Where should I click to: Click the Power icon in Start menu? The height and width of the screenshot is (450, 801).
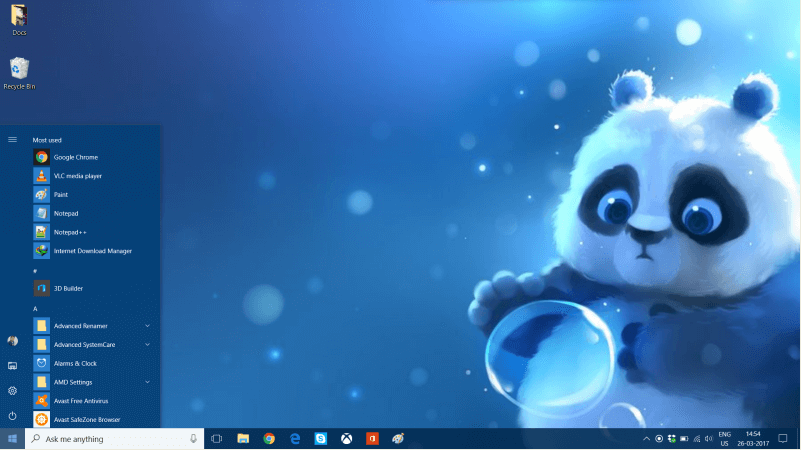[x=12, y=416]
